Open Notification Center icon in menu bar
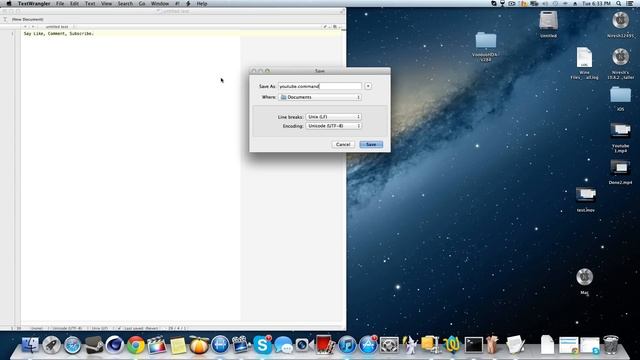The image size is (640, 360). pyautogui.click(x=630, y=4)
